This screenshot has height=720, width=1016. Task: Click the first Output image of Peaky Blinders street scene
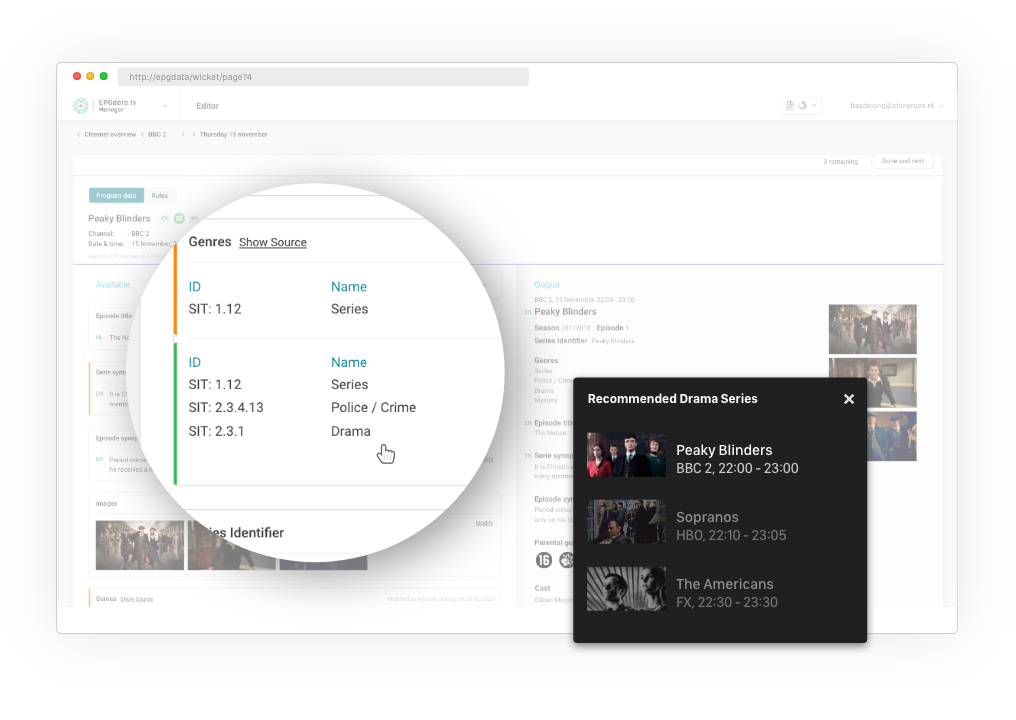tap(872, 329)
